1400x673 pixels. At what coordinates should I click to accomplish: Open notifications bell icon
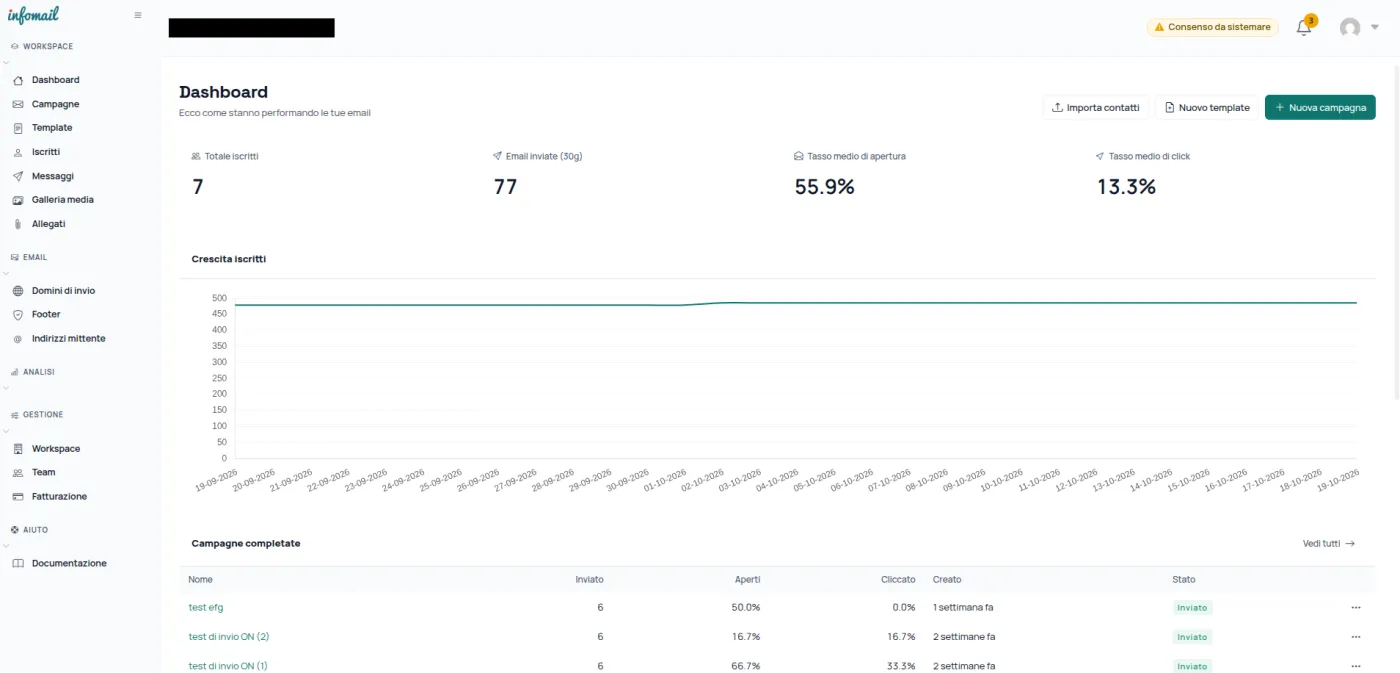click(x=1304, y=28)
